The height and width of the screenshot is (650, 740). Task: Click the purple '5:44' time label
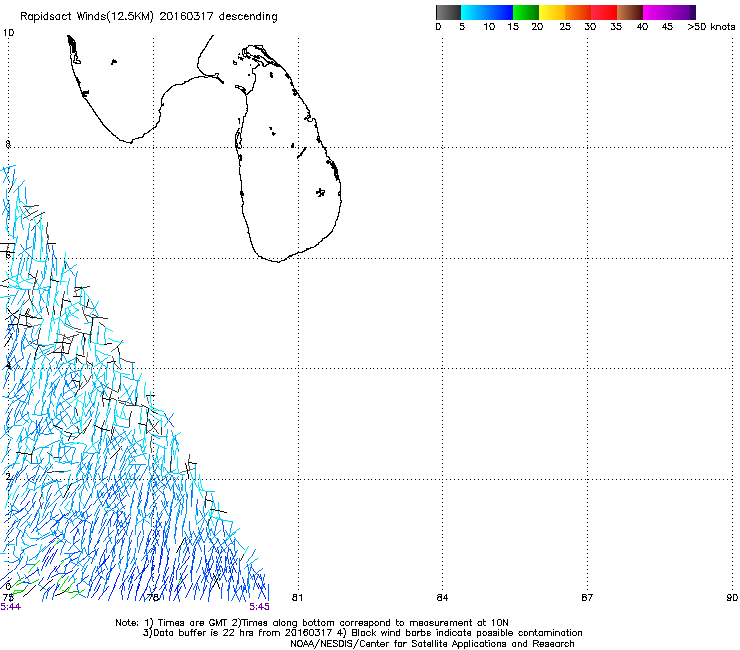click(x=10, y=607)
